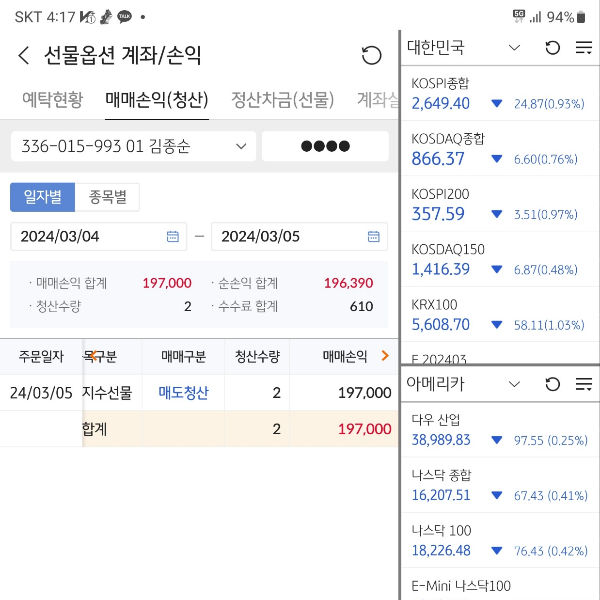Refresh the 대한민국 index panel
Viewport: 600px width, 600px height.
pyautogui.click(x=552, y=48)
